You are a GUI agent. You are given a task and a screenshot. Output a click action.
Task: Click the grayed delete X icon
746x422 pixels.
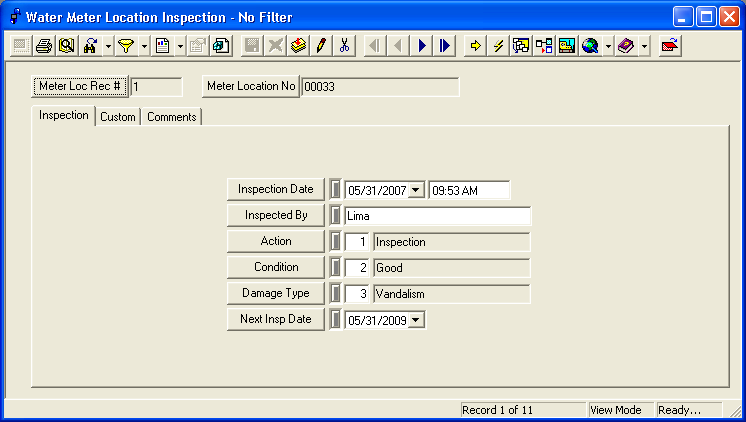(x=275, y=46)
